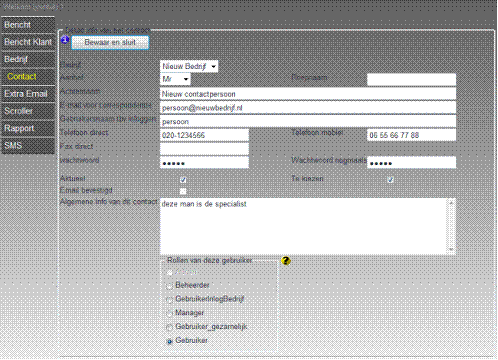The image size is (498, 360).
Task: Click the Wachtwoord password field
Action: click(204, 163)
